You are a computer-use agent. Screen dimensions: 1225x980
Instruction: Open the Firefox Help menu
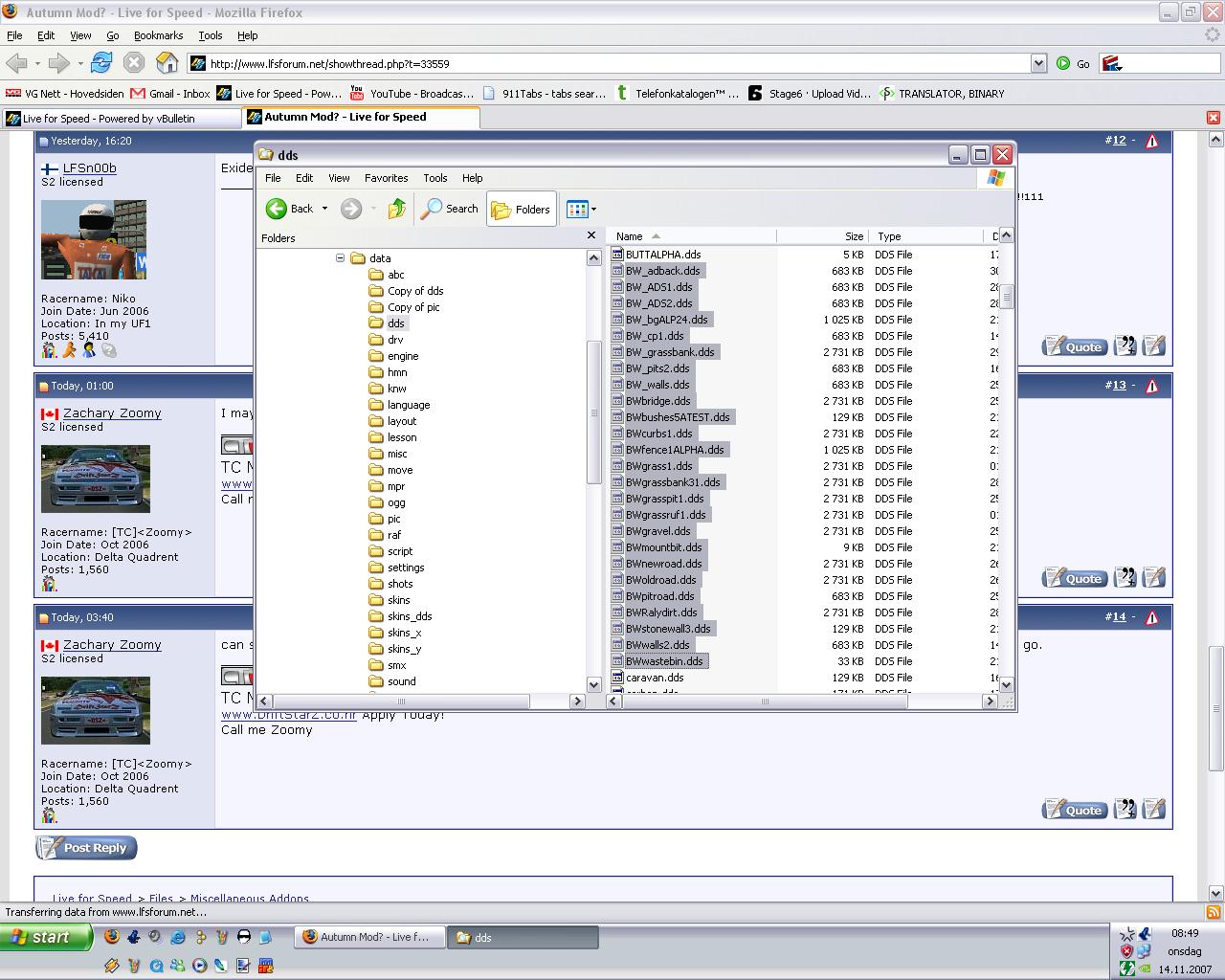(x=247, y=35)
